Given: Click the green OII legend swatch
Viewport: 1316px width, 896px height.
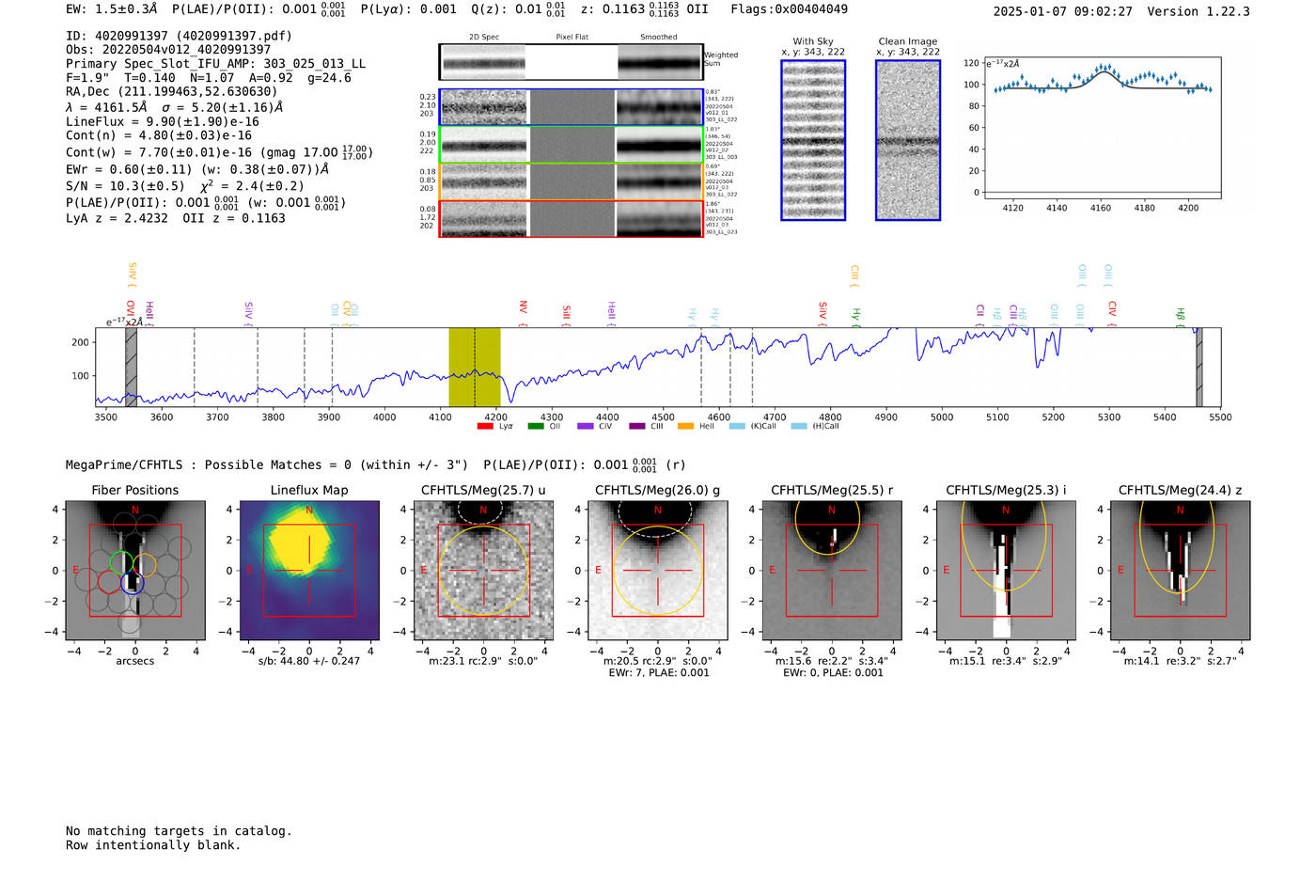Looking at the screenshot, I should pyautogui.click(x=536, y=427).
